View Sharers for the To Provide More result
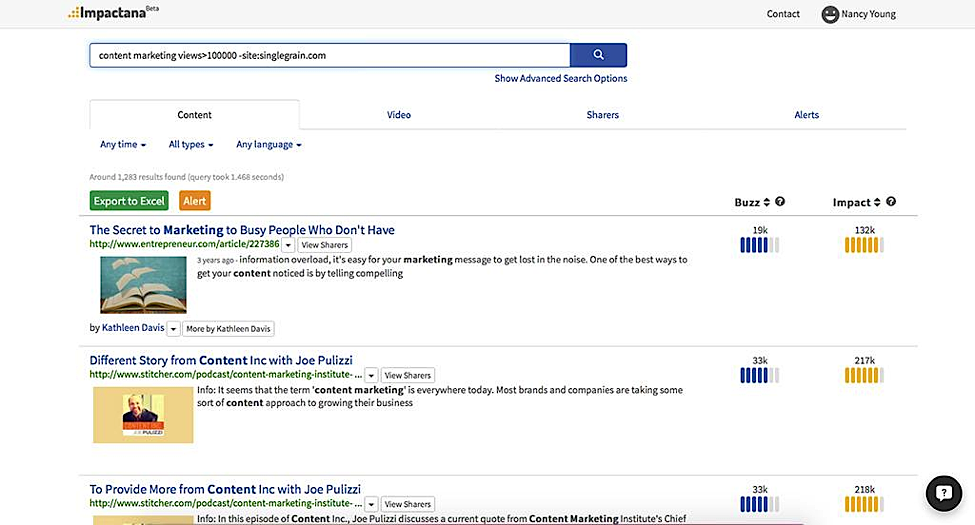Viewport: 975px width, 525px height. (x=407, y=504)
